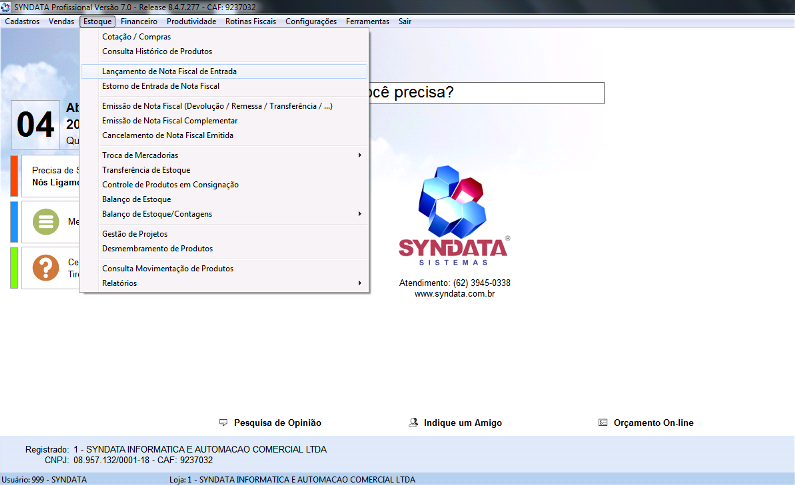Open Gestão de Projetos

224,234
